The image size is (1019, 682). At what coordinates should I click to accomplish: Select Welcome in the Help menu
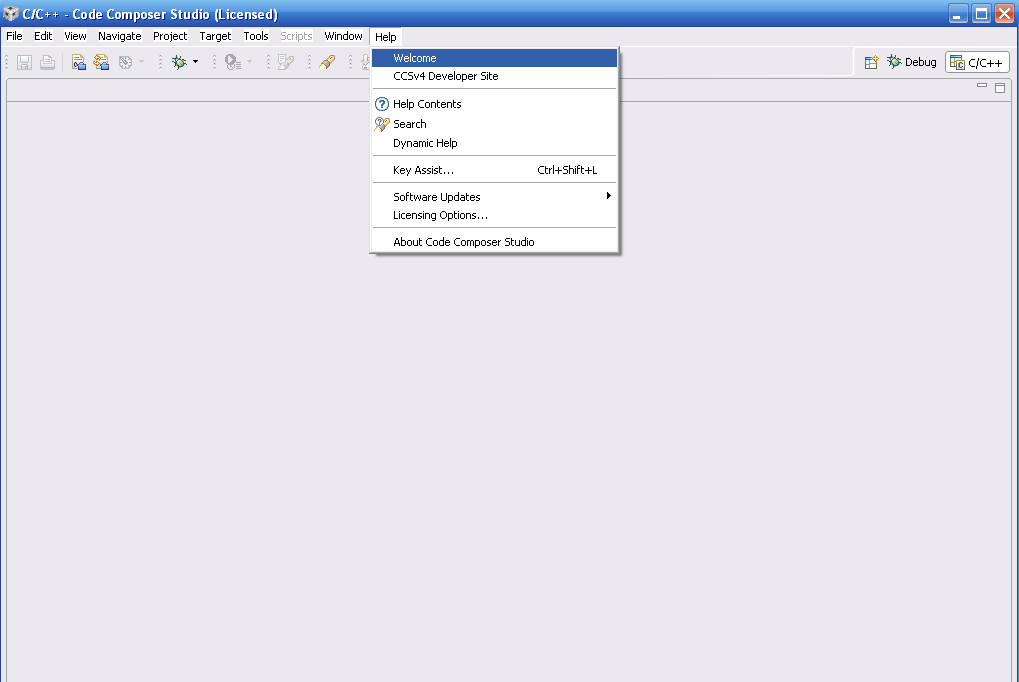[495, 58]
